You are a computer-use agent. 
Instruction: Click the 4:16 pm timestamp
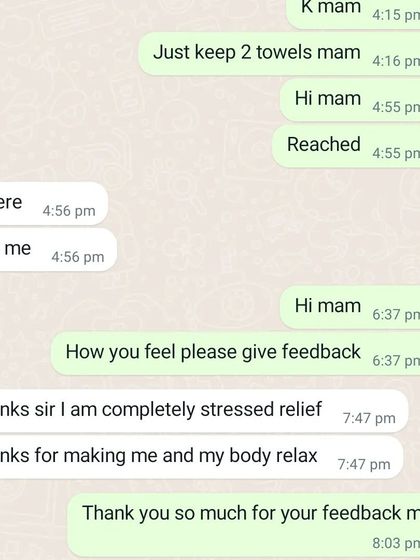pyautogui.click(x=396, y=61)
